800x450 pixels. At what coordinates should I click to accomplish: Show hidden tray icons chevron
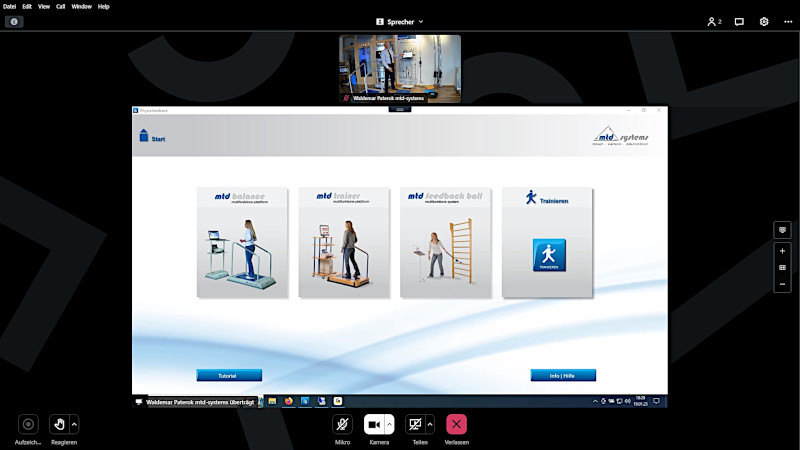point(595,402)
